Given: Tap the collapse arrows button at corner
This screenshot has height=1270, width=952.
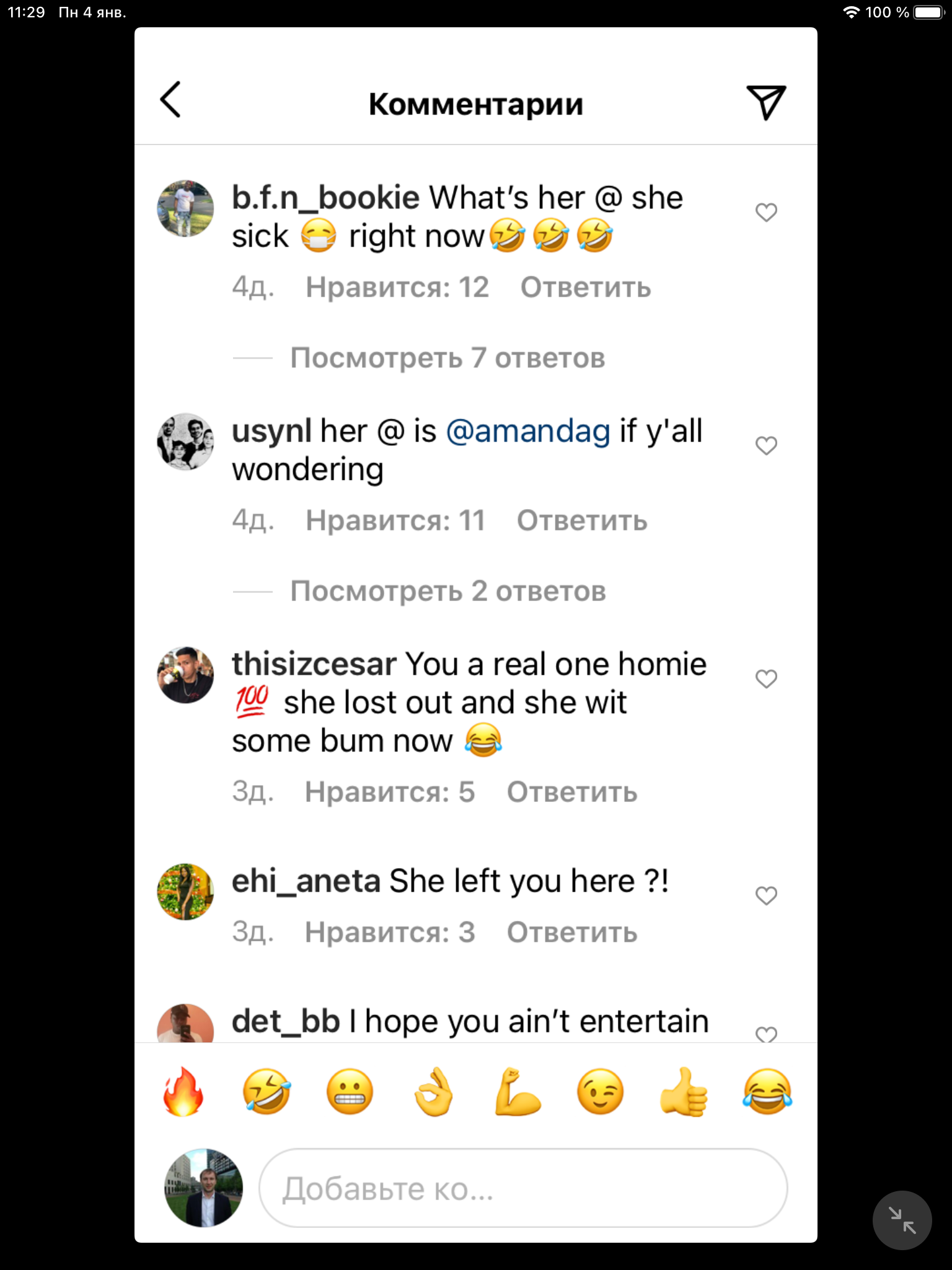Looking at the screenshot, I should [902, 1220].
